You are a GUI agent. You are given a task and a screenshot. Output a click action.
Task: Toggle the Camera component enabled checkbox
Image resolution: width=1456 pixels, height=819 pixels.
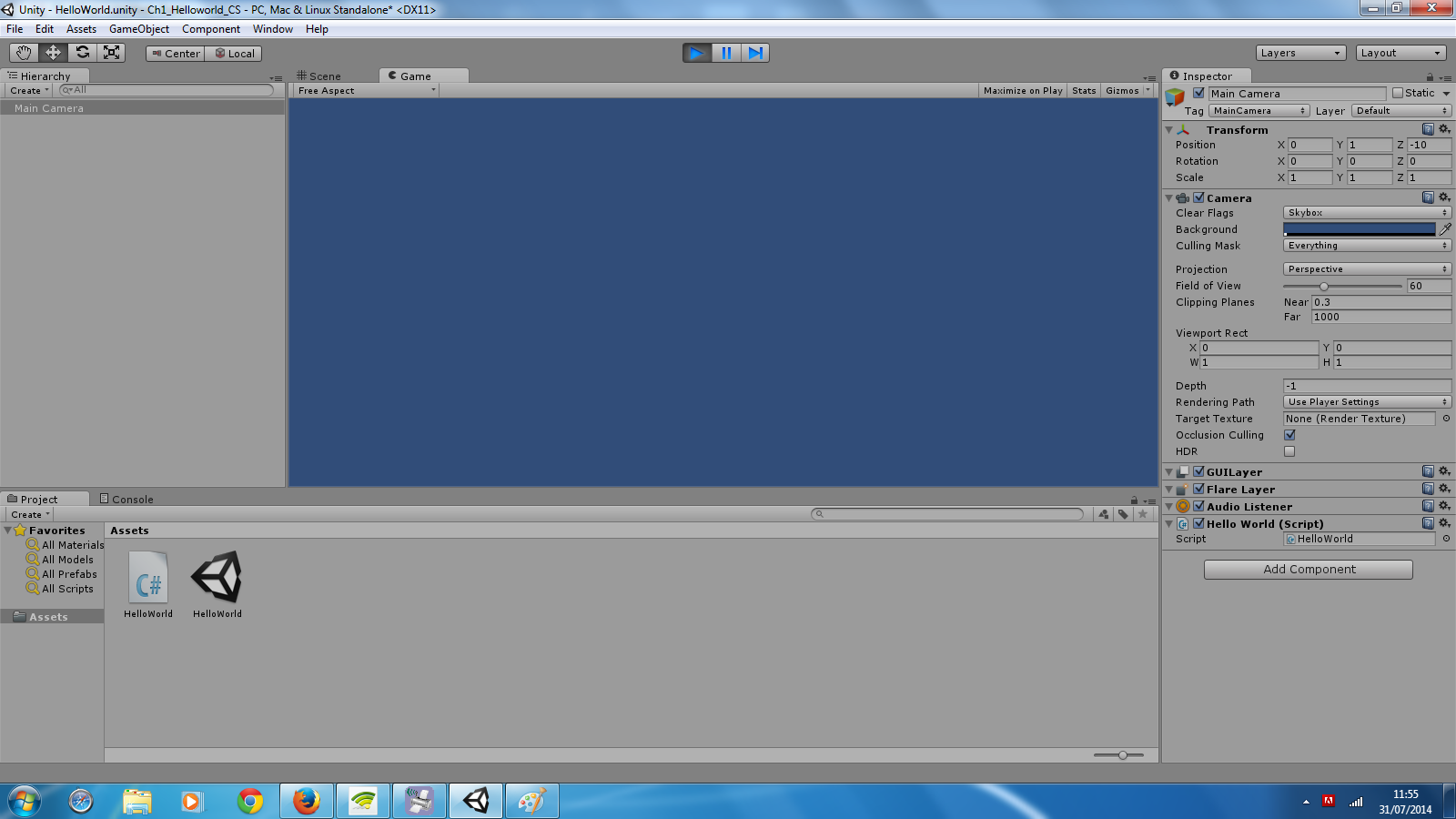click(x=1198, y=197)
